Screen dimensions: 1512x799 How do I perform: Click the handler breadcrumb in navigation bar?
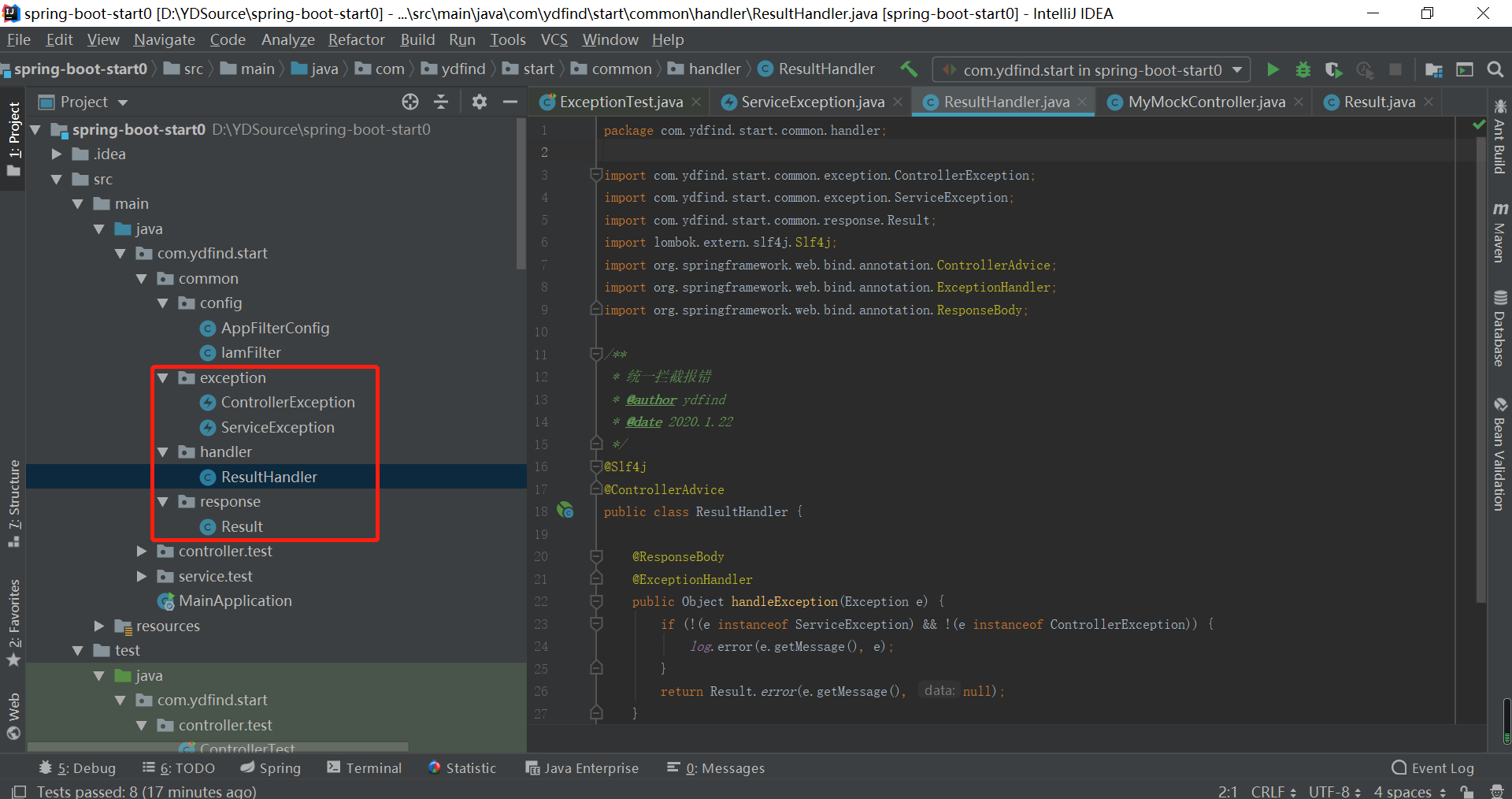(705, 69)
